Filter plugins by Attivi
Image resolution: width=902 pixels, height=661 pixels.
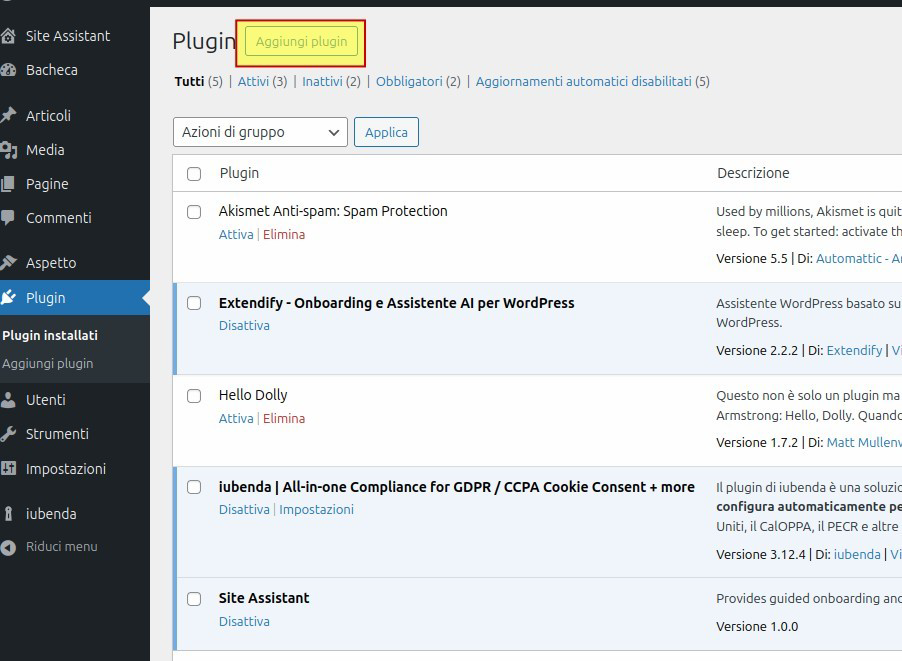click(x=253, y=82)
